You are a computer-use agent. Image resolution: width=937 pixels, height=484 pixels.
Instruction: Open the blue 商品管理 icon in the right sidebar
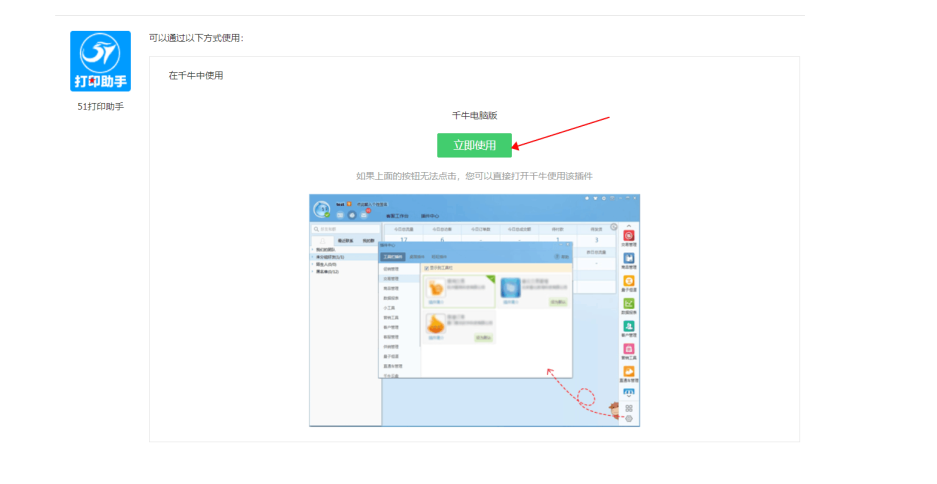628,259
